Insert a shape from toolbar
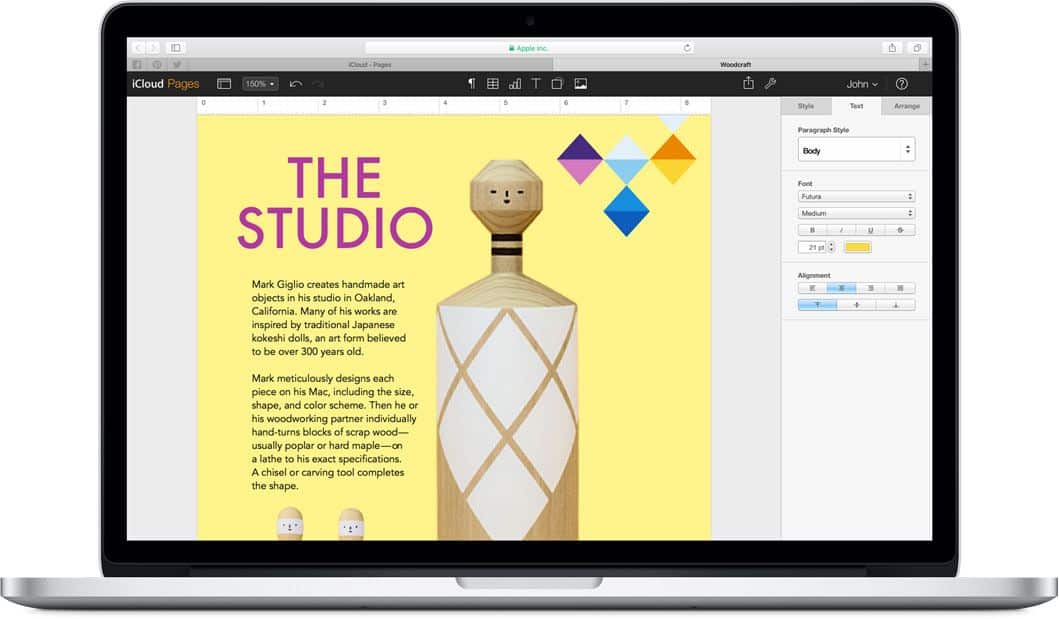Viewport: 1059px width, 619px height. 557,83
